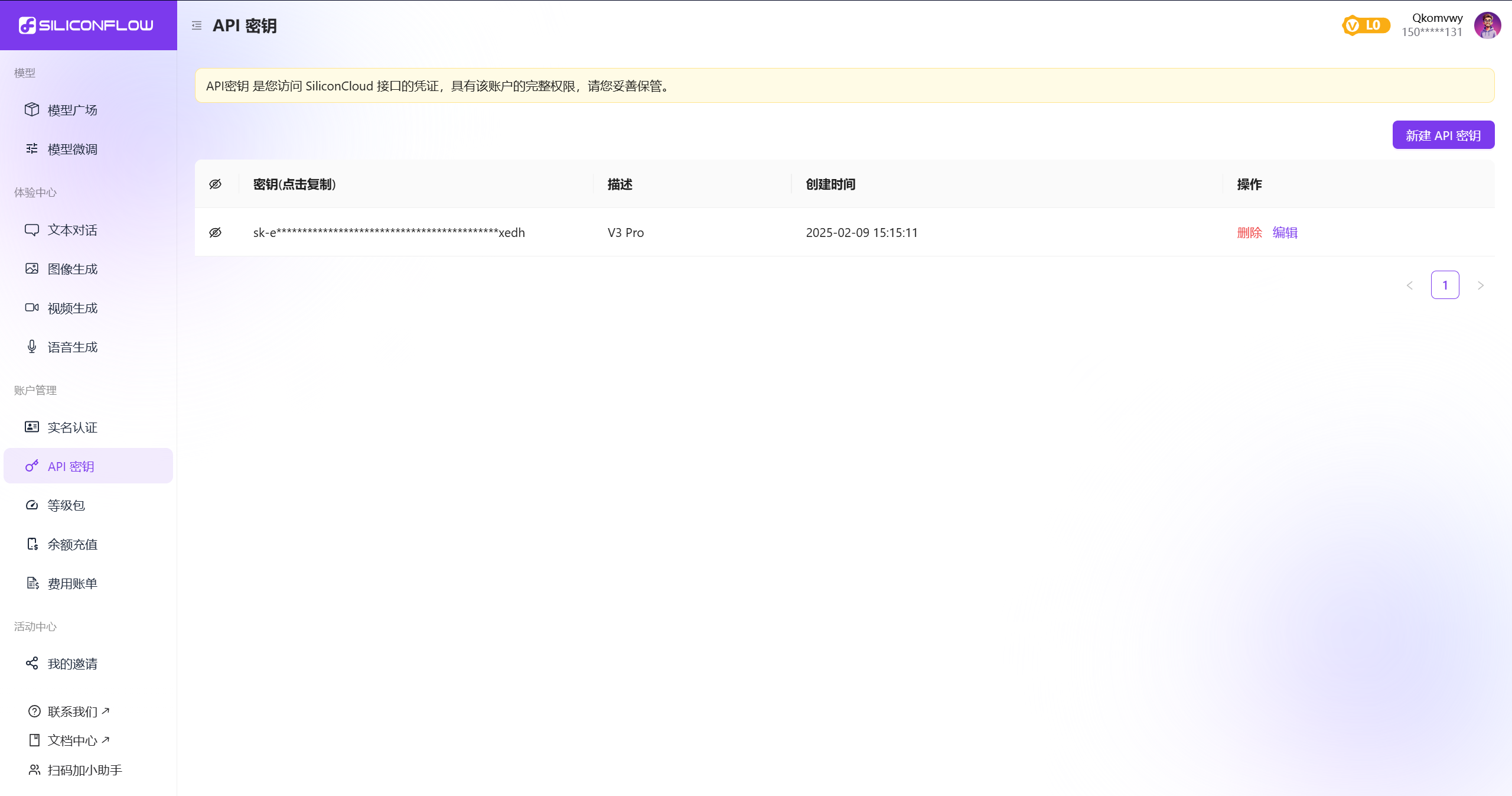Click the L0 level badge
The height and width of the screenshot is (796, 1512).
point(1366,25)
